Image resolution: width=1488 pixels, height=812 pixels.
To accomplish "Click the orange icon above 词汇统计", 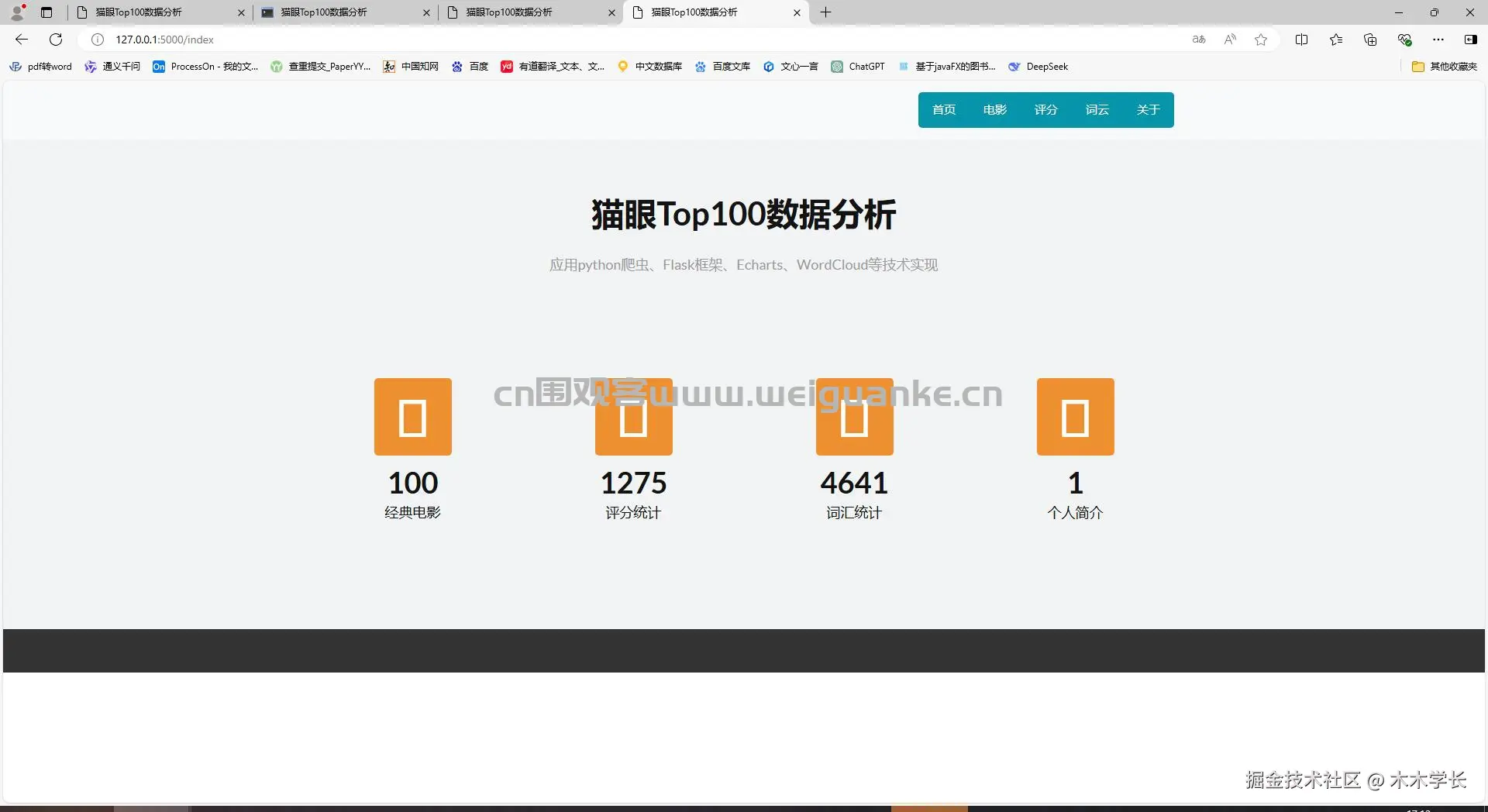I will pyautogui.click(x=855, y=417).
